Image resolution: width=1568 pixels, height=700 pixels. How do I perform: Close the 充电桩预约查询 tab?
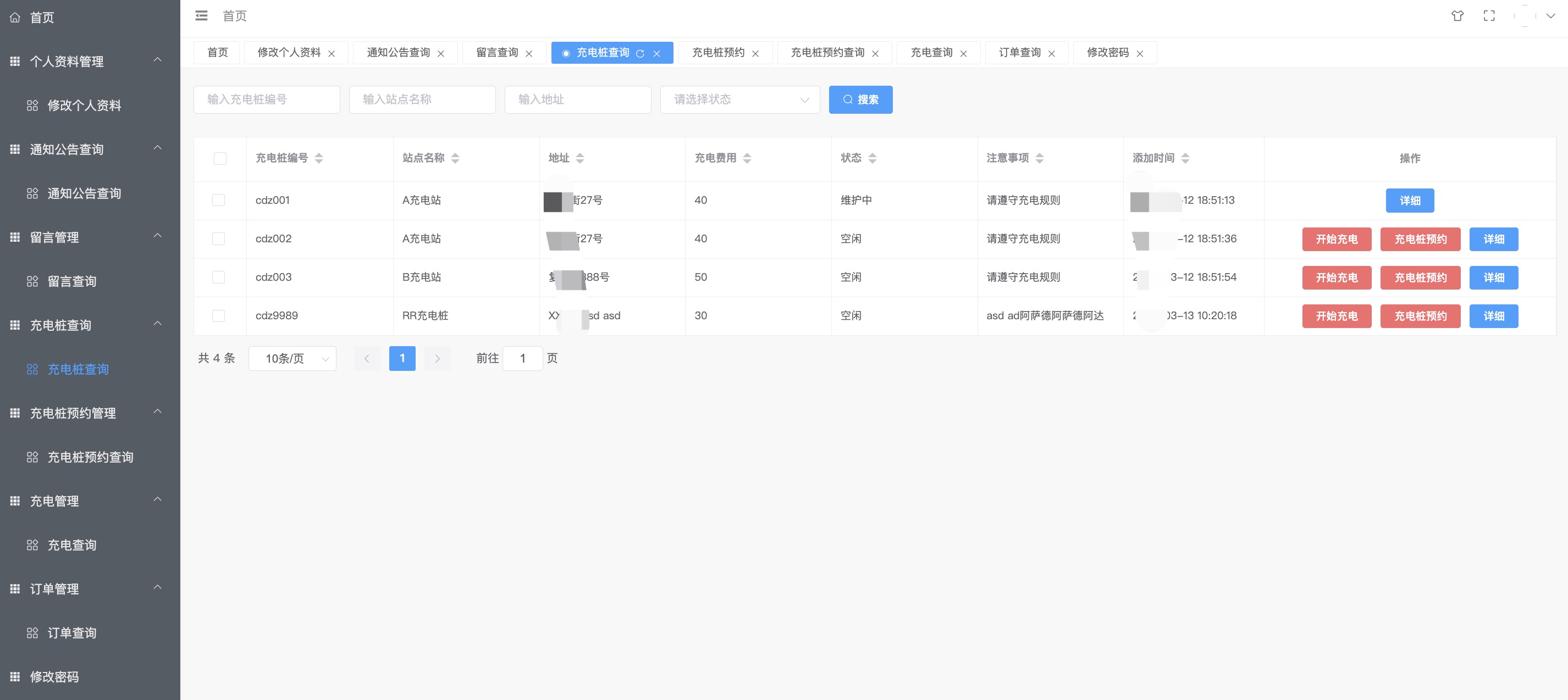(x=875, y=53)
